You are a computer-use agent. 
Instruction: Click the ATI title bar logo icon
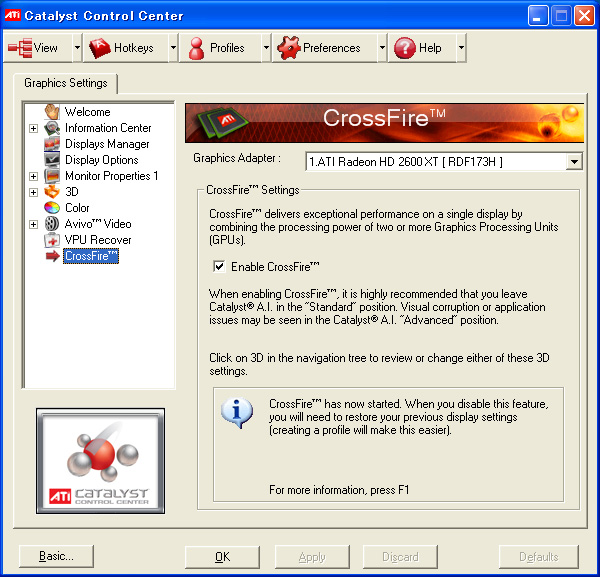pos(12,15)
